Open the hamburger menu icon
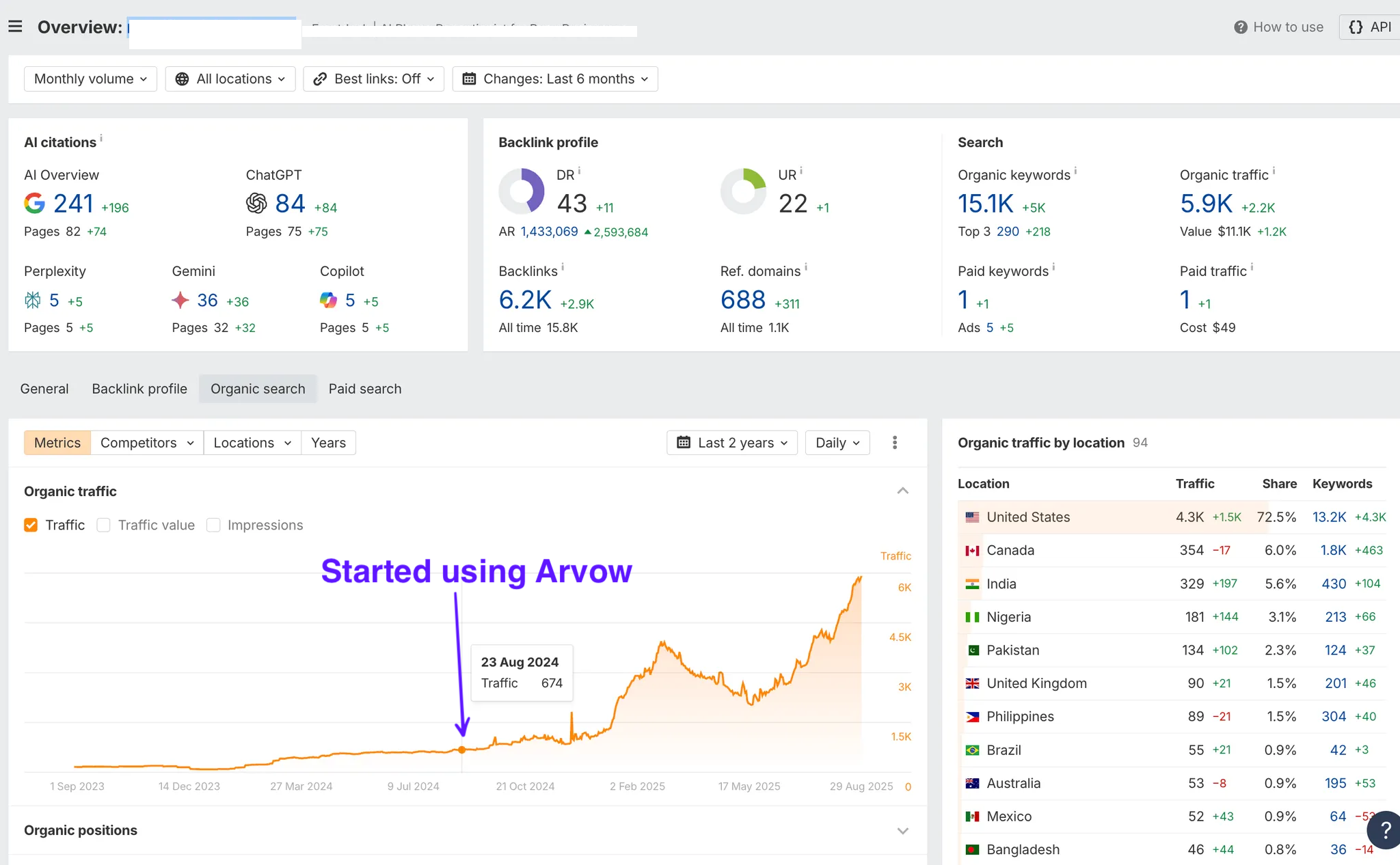The image size is (1400, 865). tap(15, 27)
